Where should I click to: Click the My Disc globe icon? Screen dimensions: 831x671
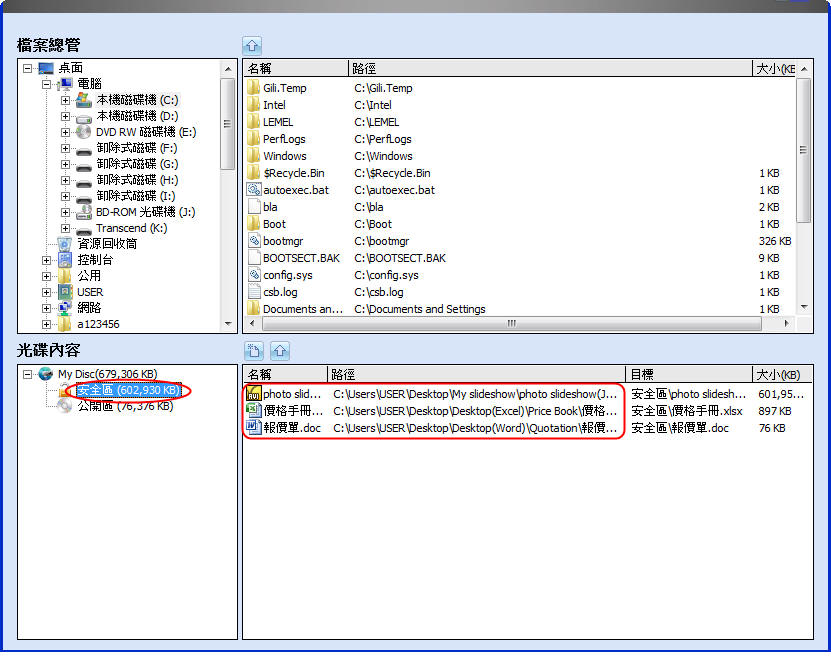[x=45, y=374]
